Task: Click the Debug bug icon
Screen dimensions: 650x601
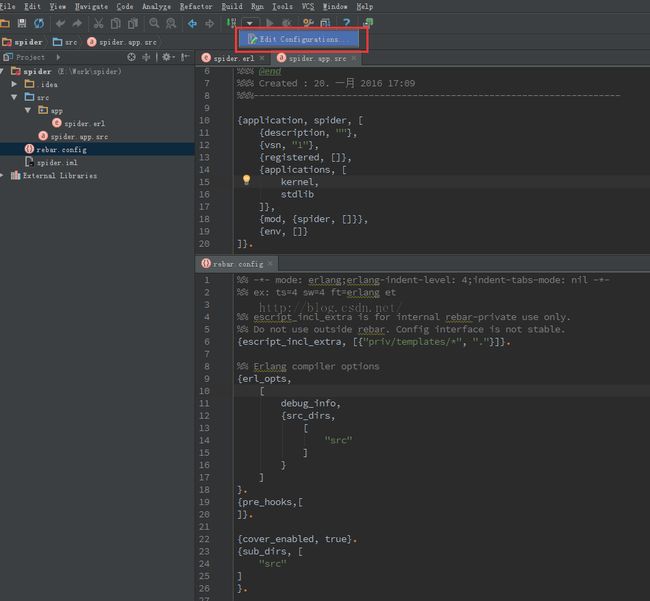Action: pyautogui.click(x=286, y=23)
